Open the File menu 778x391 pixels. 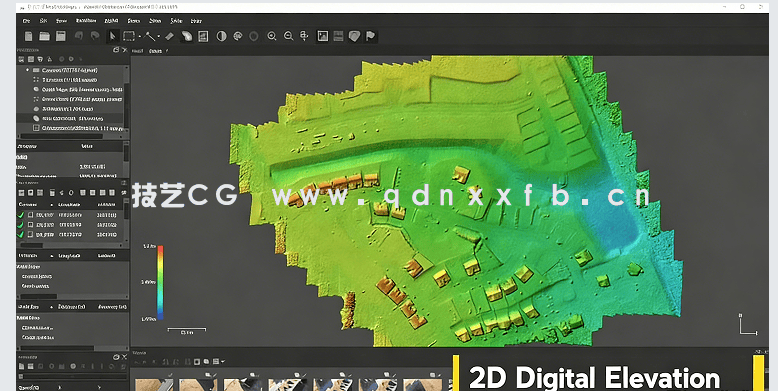coord(26,21)
